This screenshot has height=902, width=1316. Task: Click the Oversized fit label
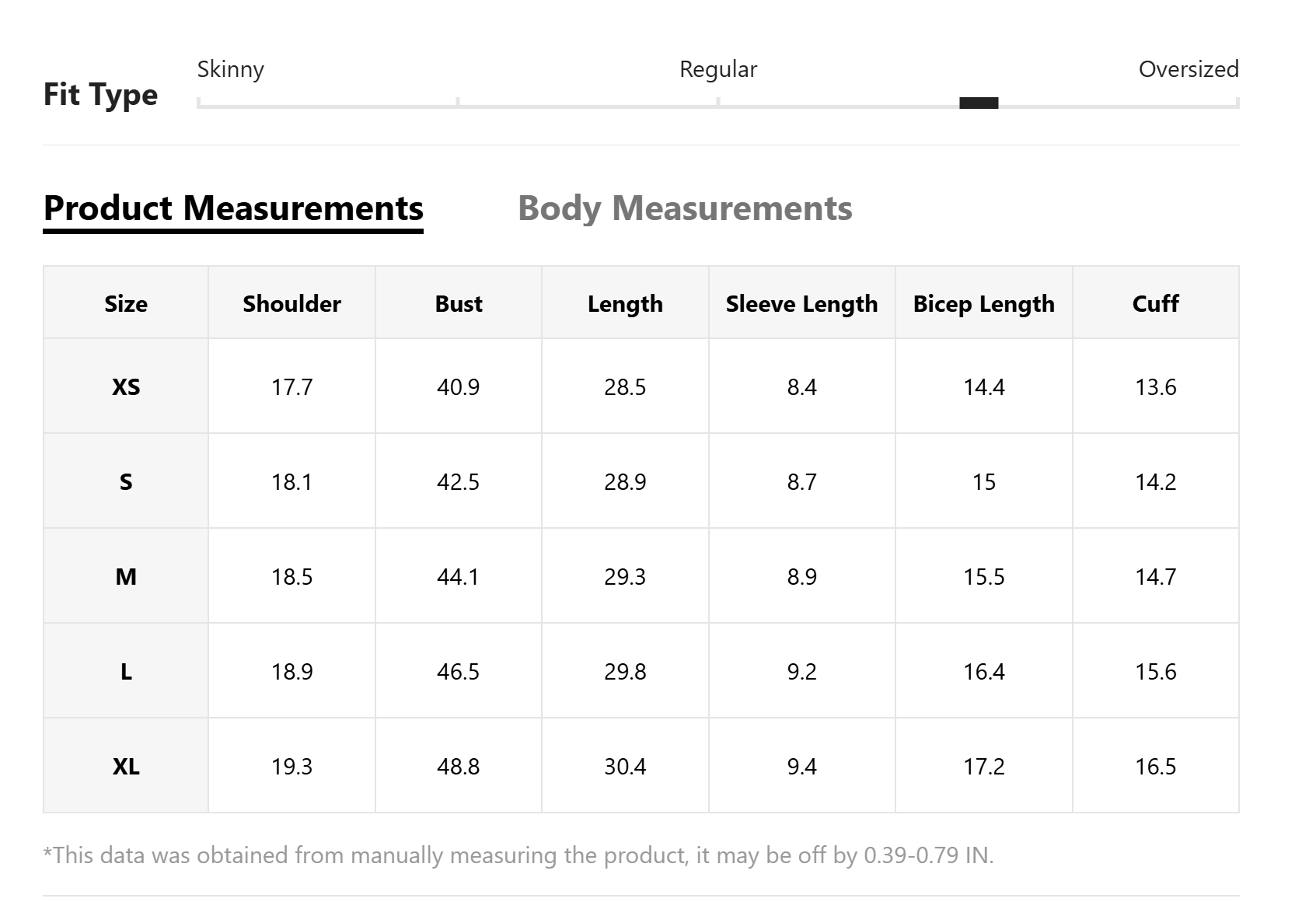[1189, 69]
